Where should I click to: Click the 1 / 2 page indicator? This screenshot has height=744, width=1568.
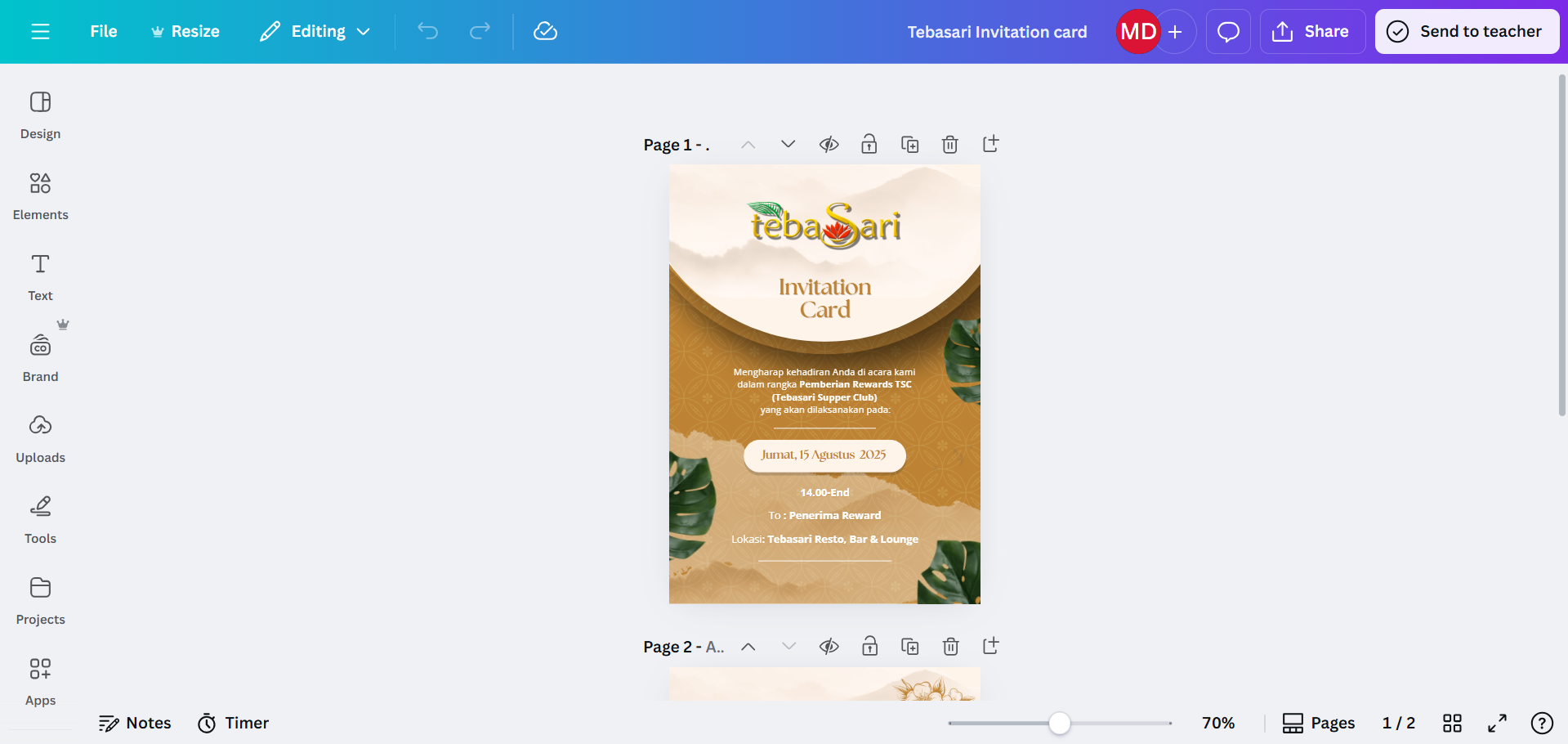[x=1398, y=723]
